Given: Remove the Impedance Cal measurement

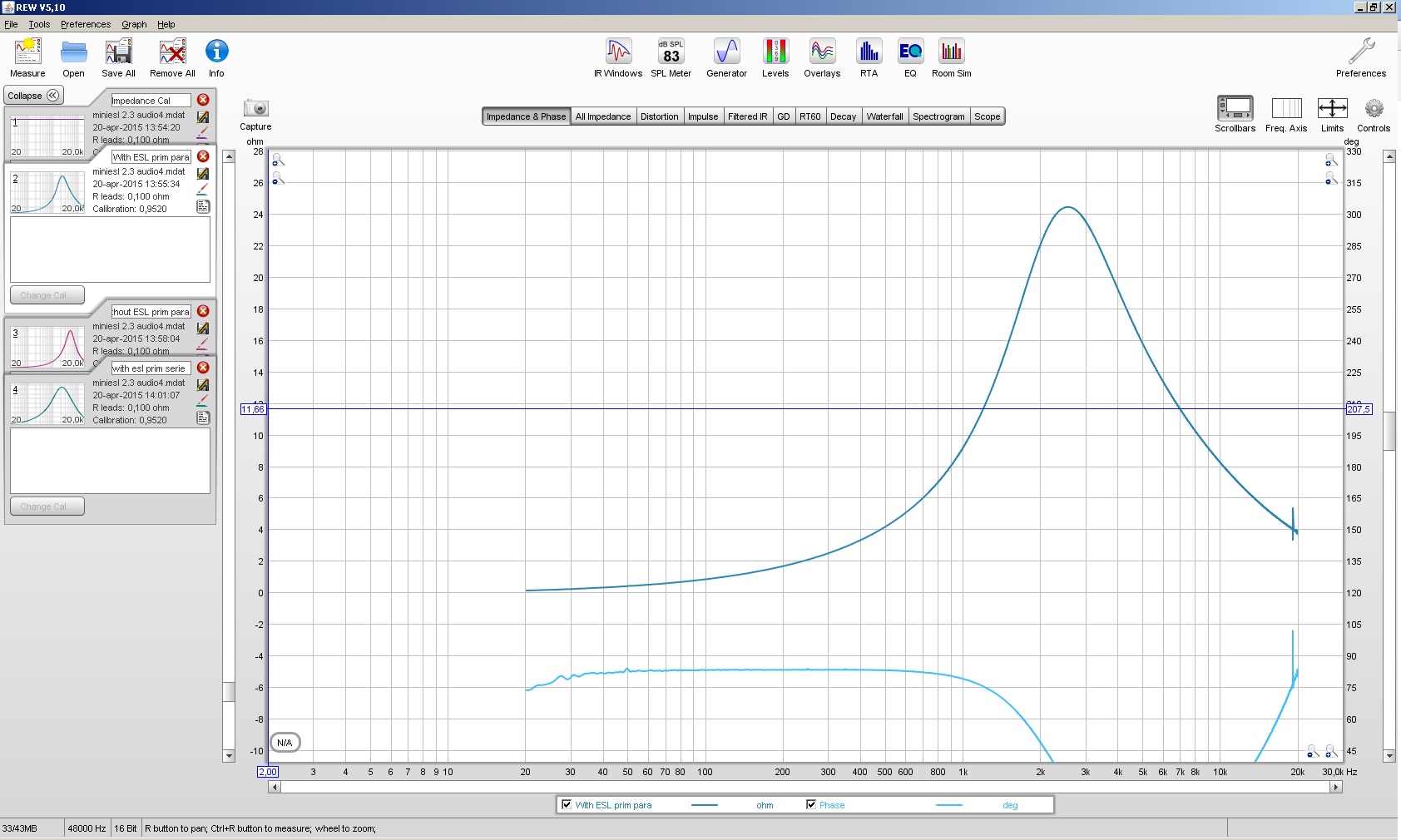Looking at the screenshot, I should [203, 100].
